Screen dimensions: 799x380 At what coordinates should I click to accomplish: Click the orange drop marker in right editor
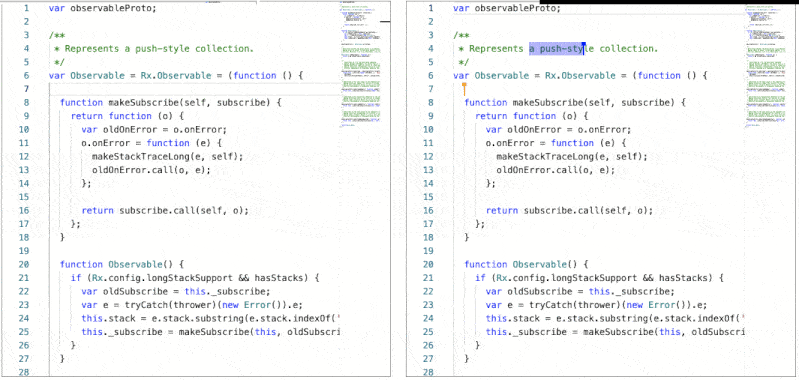464,89
